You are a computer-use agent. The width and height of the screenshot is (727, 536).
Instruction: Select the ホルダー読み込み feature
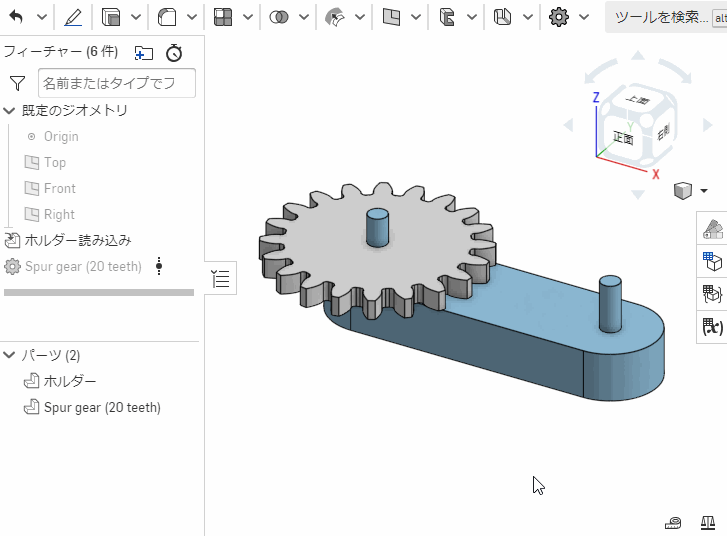(78, 240)
